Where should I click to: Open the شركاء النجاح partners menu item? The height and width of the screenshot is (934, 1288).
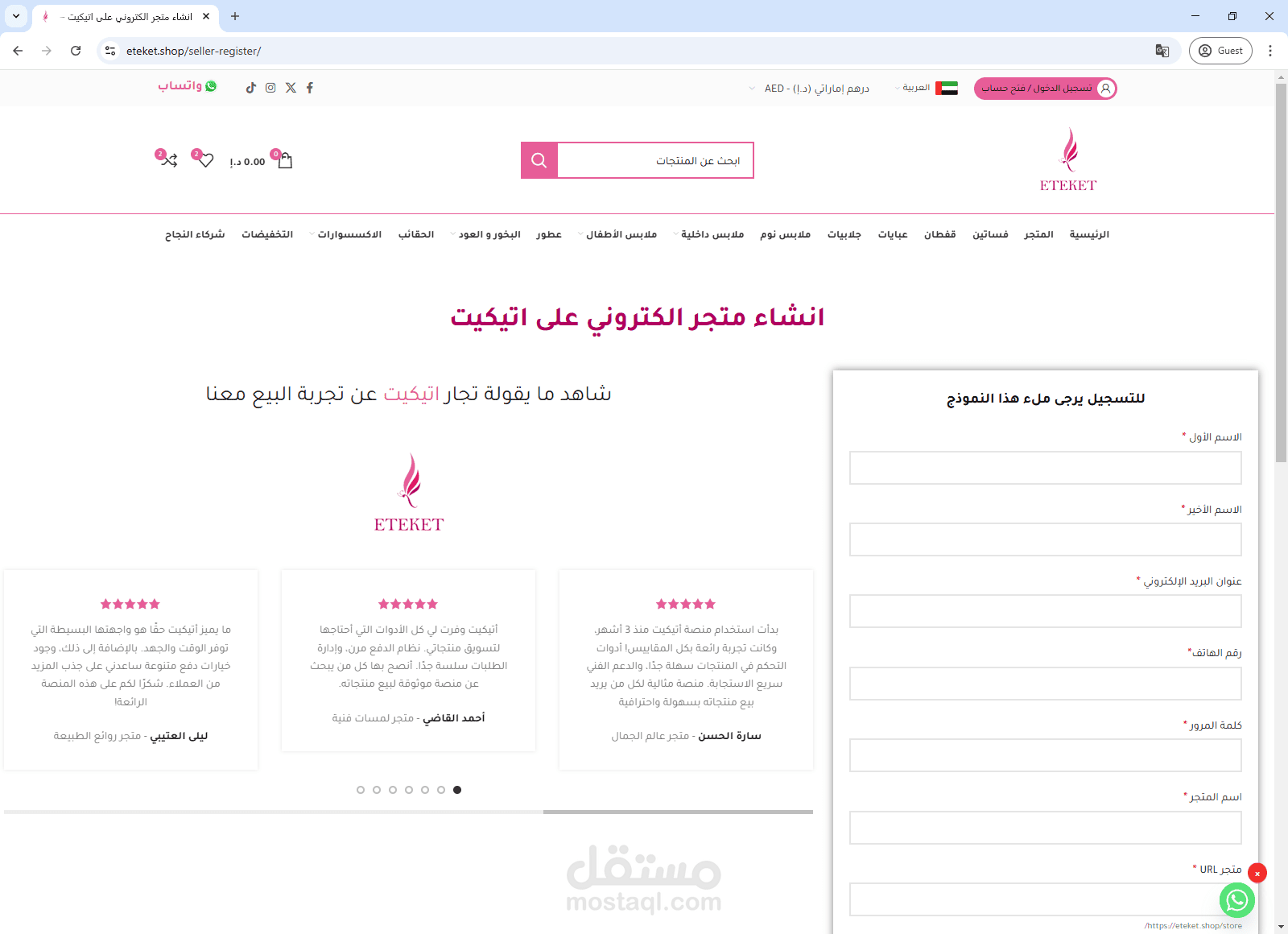195,234
